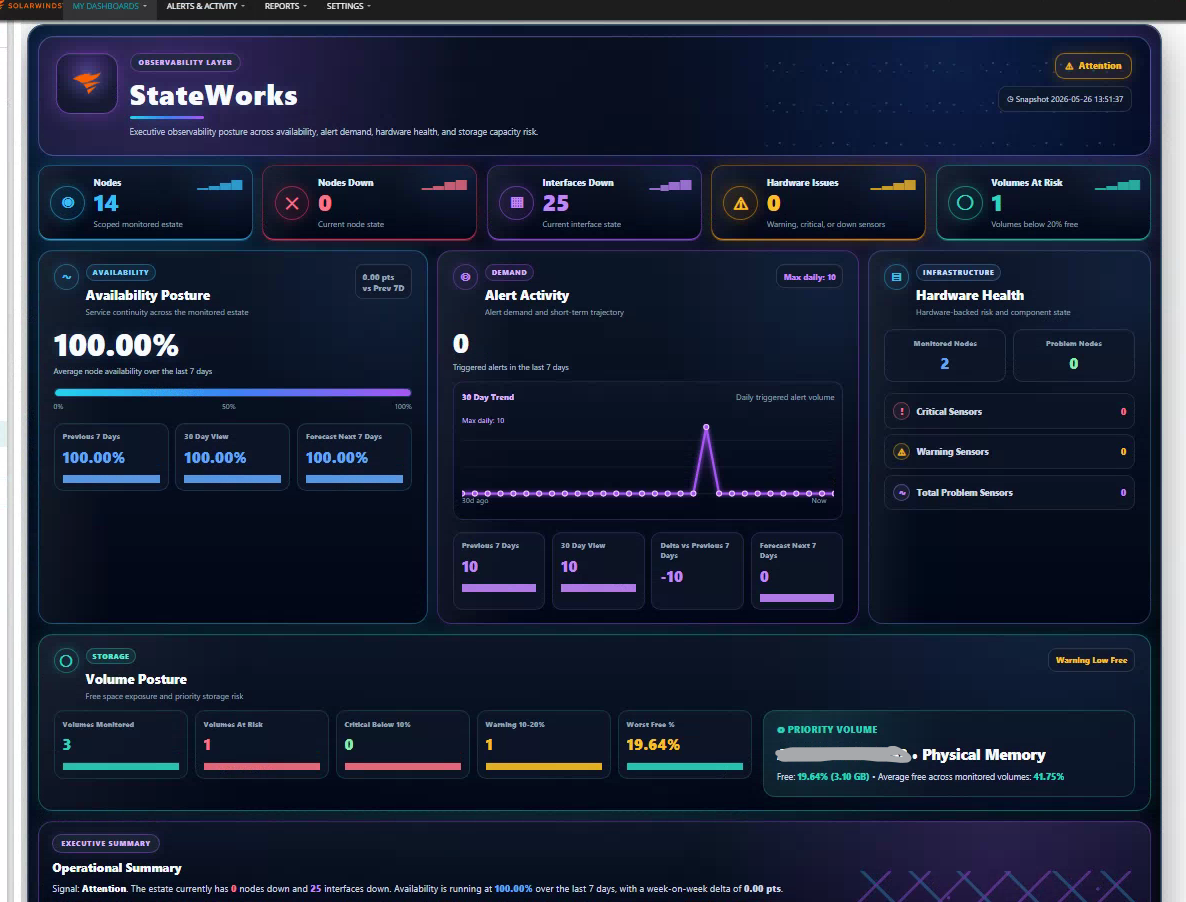
Task: Click the Volumes Monitored teal bar
Action: tap(121, 766)
